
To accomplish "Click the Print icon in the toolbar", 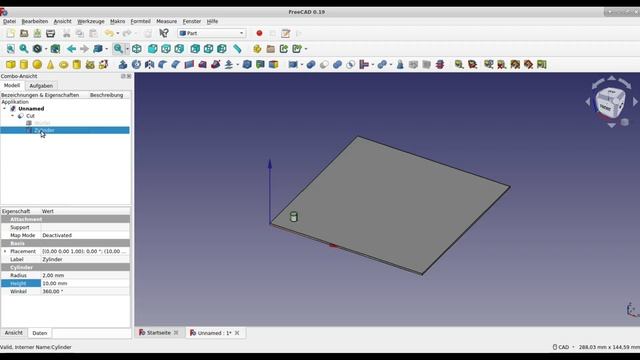I will (51, 33).
